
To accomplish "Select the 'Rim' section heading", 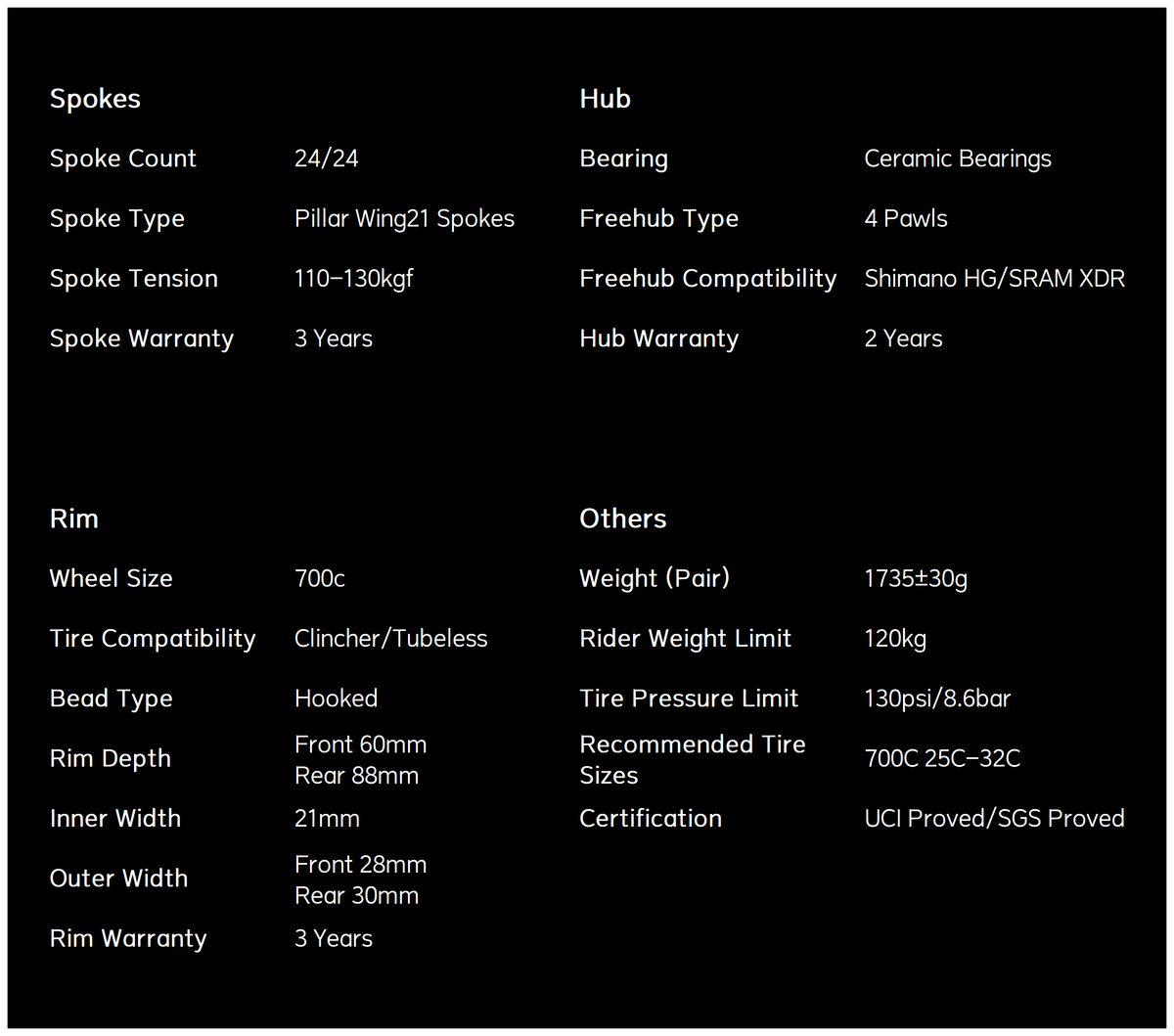I will coord(74,518).
